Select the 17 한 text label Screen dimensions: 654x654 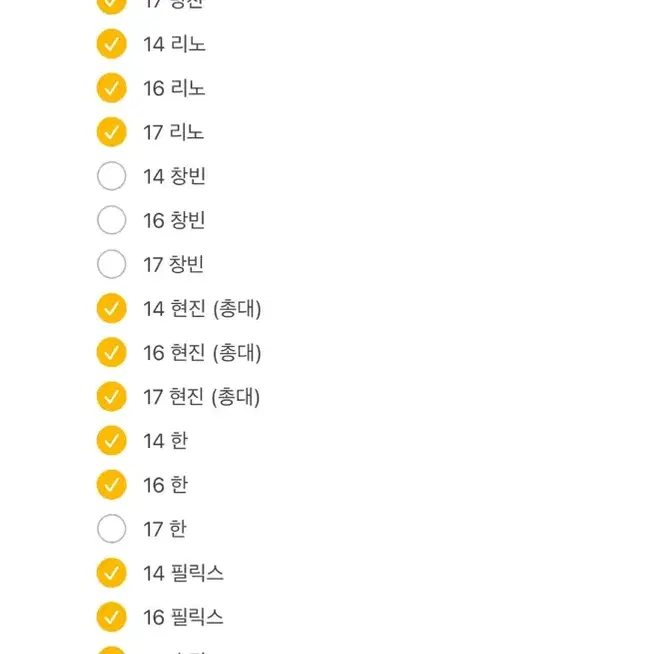[165, 529]
